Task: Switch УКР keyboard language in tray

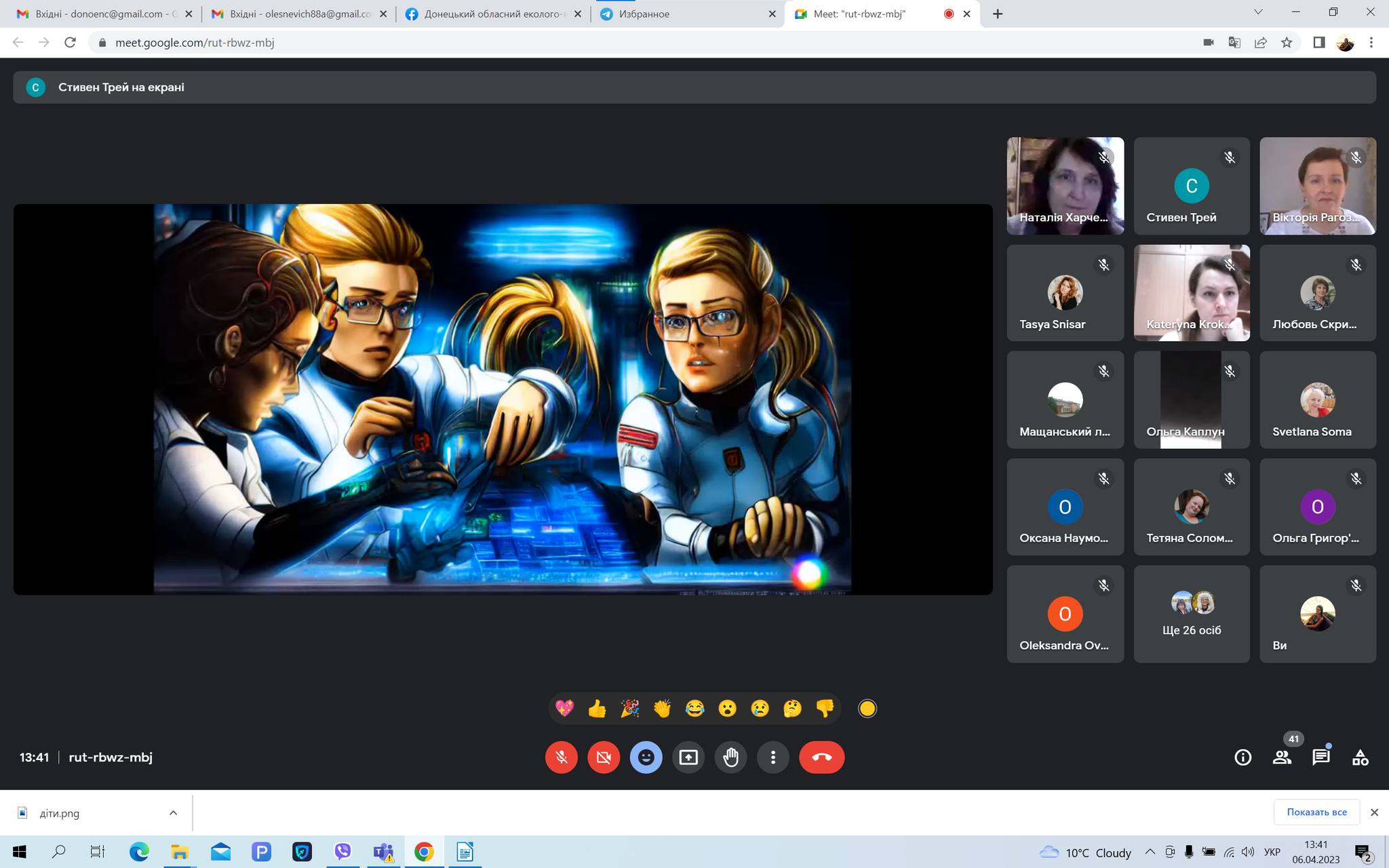Action: click(1272, 852)
